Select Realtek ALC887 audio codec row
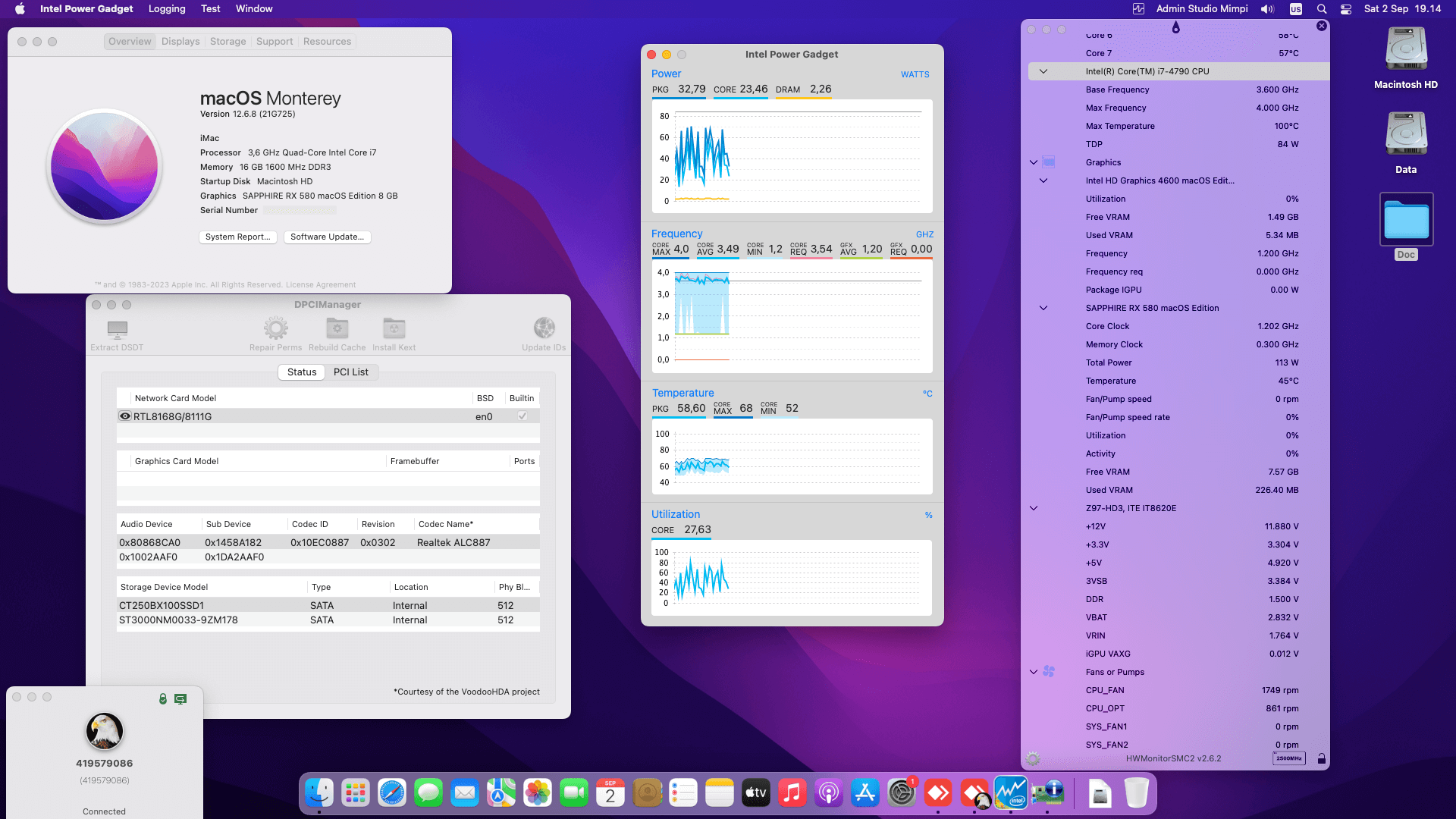This screenshot has width=1456, height=819. (x=328, y=542)
